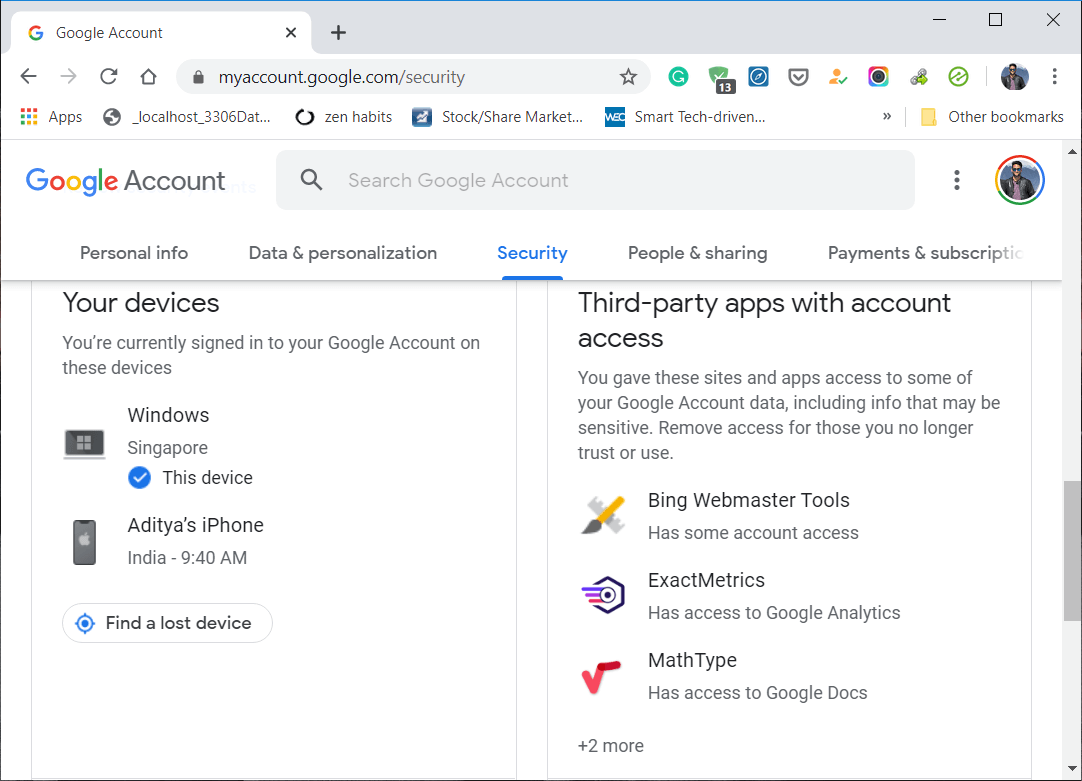This screenshot has width=1082, height=781.
Task: Reload the page via the refresh icon
Action: coord(108,76)
